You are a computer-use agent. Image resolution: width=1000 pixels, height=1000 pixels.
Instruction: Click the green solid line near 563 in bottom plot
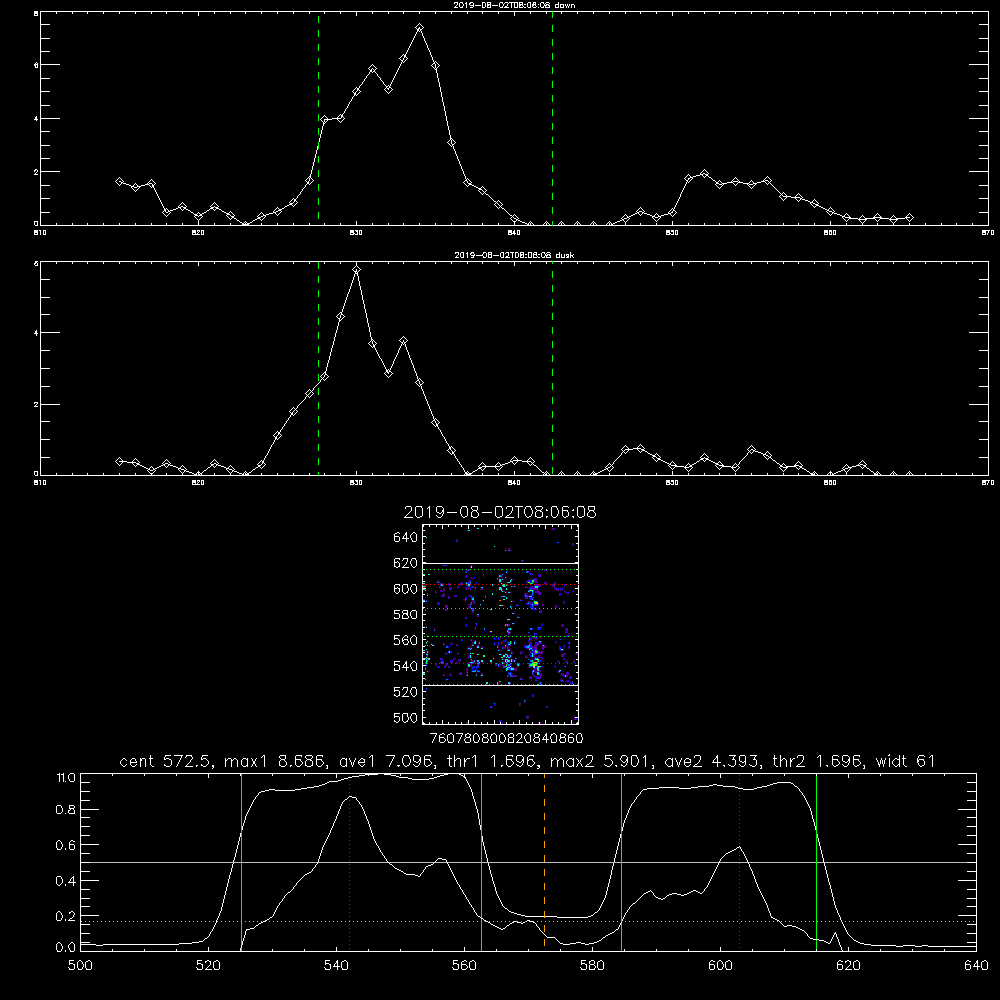tap(482, 861)
